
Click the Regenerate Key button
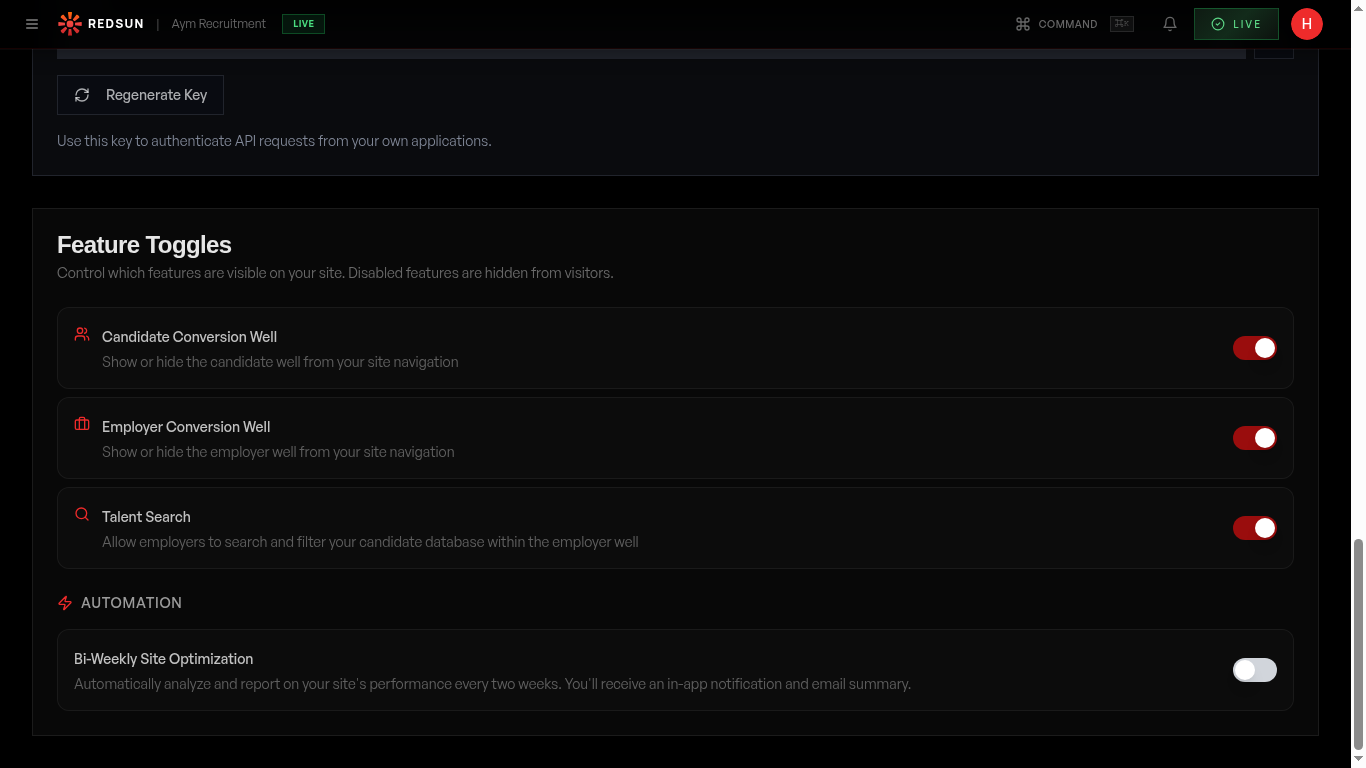(x=140, y=94)
